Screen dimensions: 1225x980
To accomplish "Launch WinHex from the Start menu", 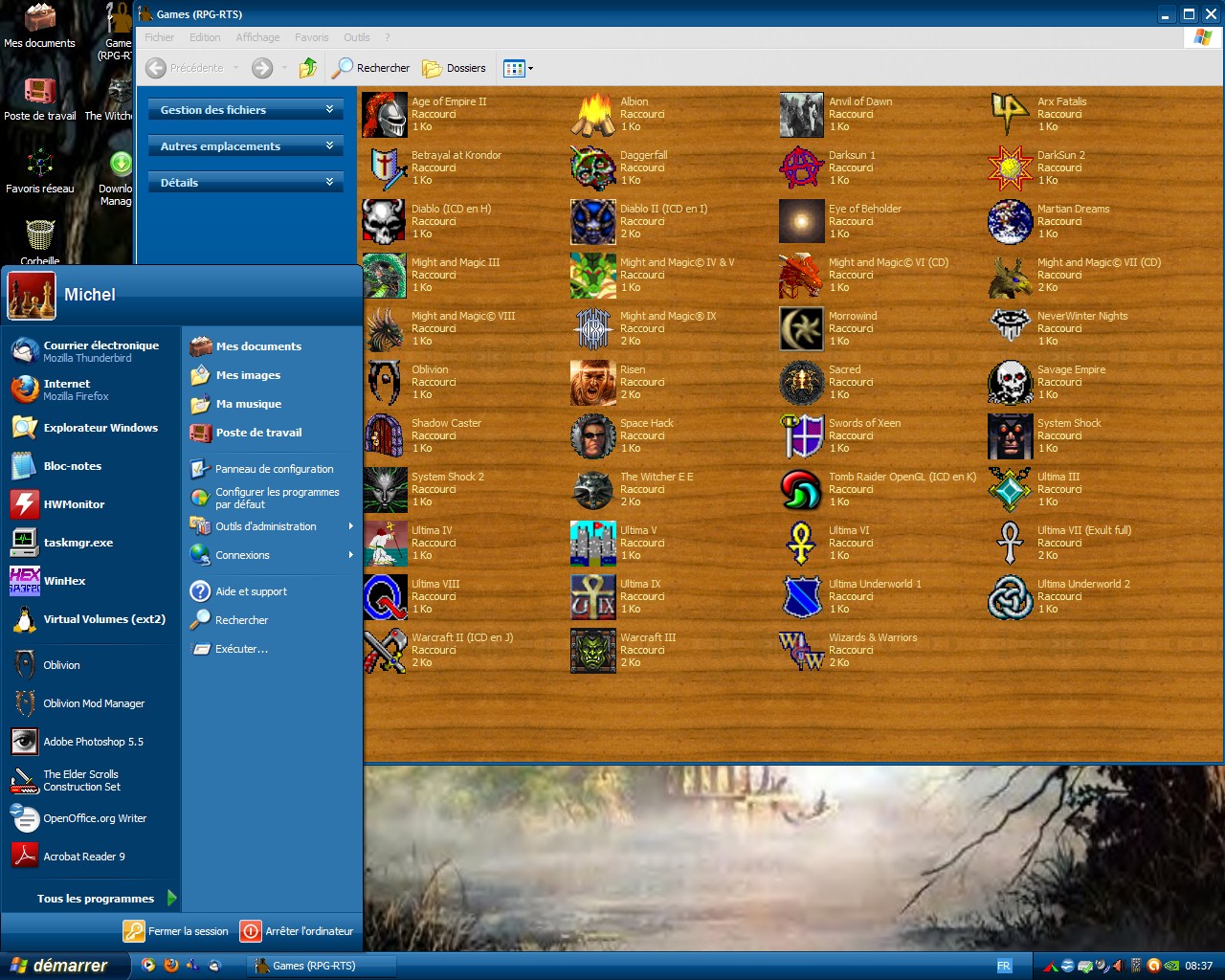I will coord(90,581).
